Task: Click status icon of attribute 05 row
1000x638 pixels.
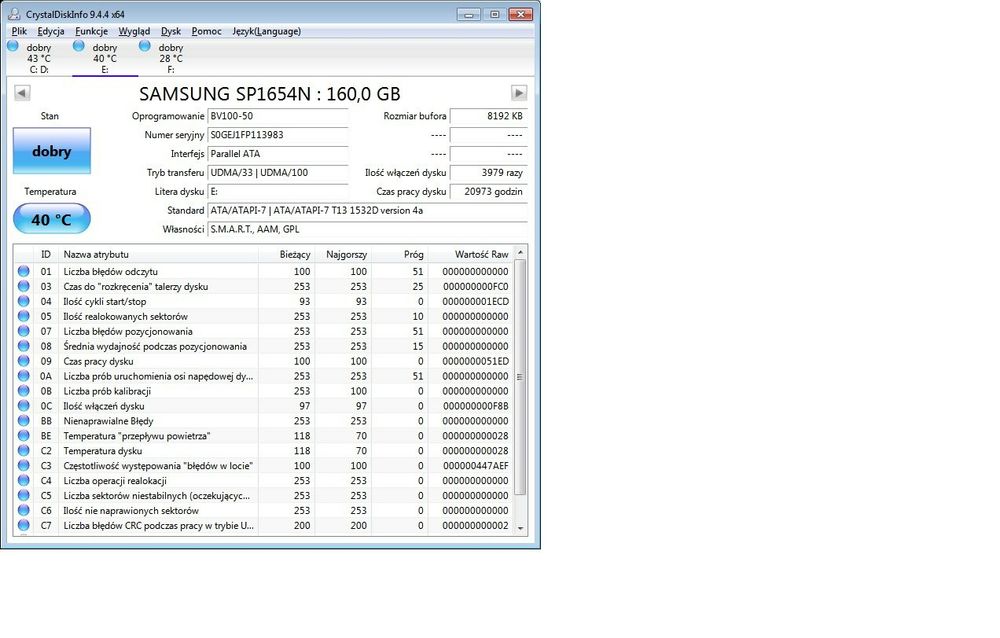Action: click(24, 316)
